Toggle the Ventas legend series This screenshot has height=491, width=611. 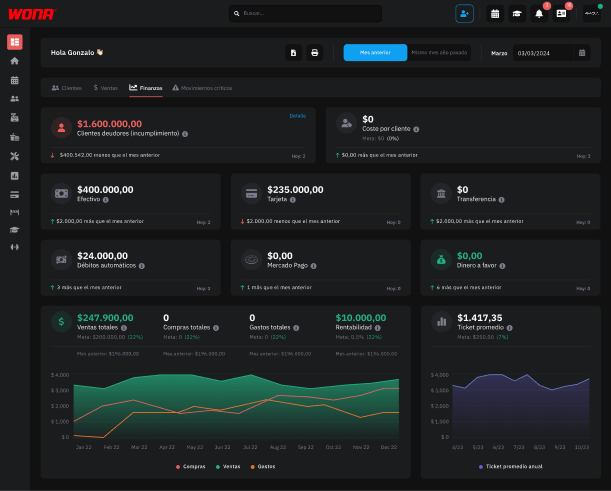[x=228, y=466]
